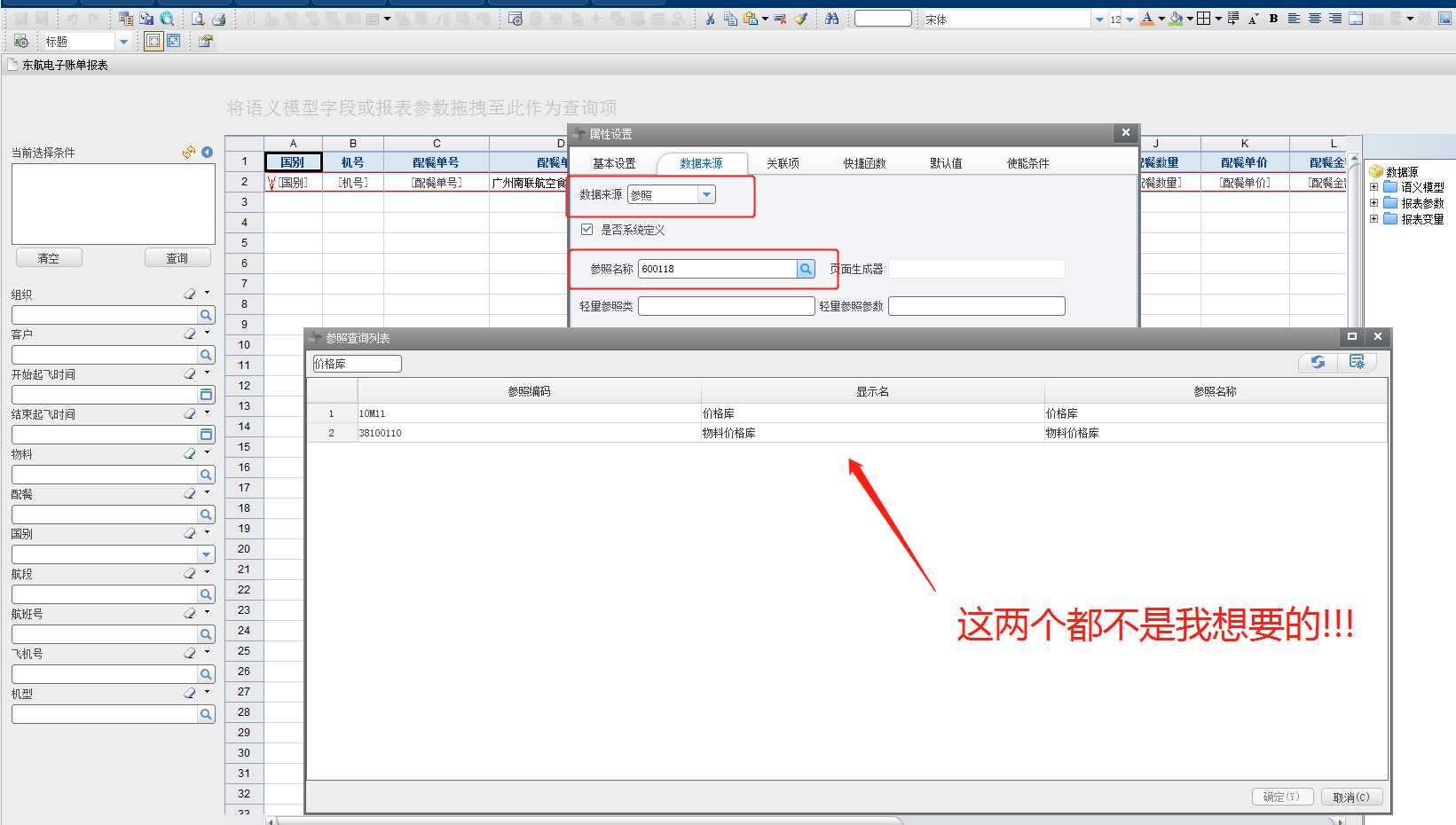Click the format painter brush icon
1456x825 pixels.
pos(801,19)
